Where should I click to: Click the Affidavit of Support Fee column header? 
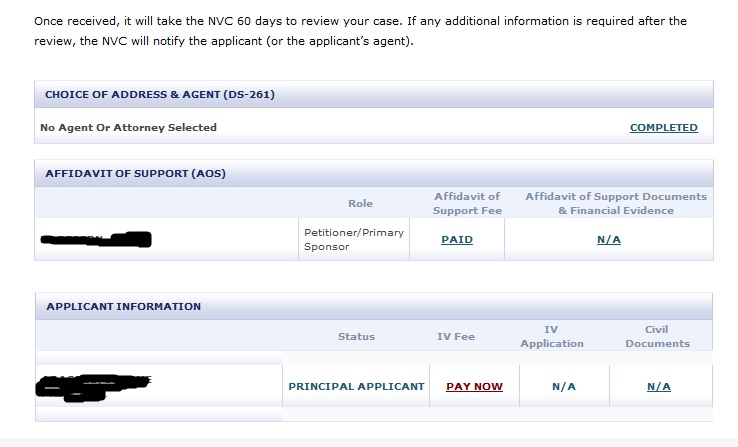click(466, 204)
